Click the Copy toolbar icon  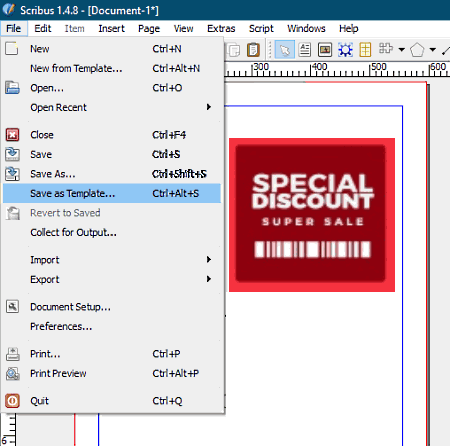pyautogui.click(x=234, y=50)
